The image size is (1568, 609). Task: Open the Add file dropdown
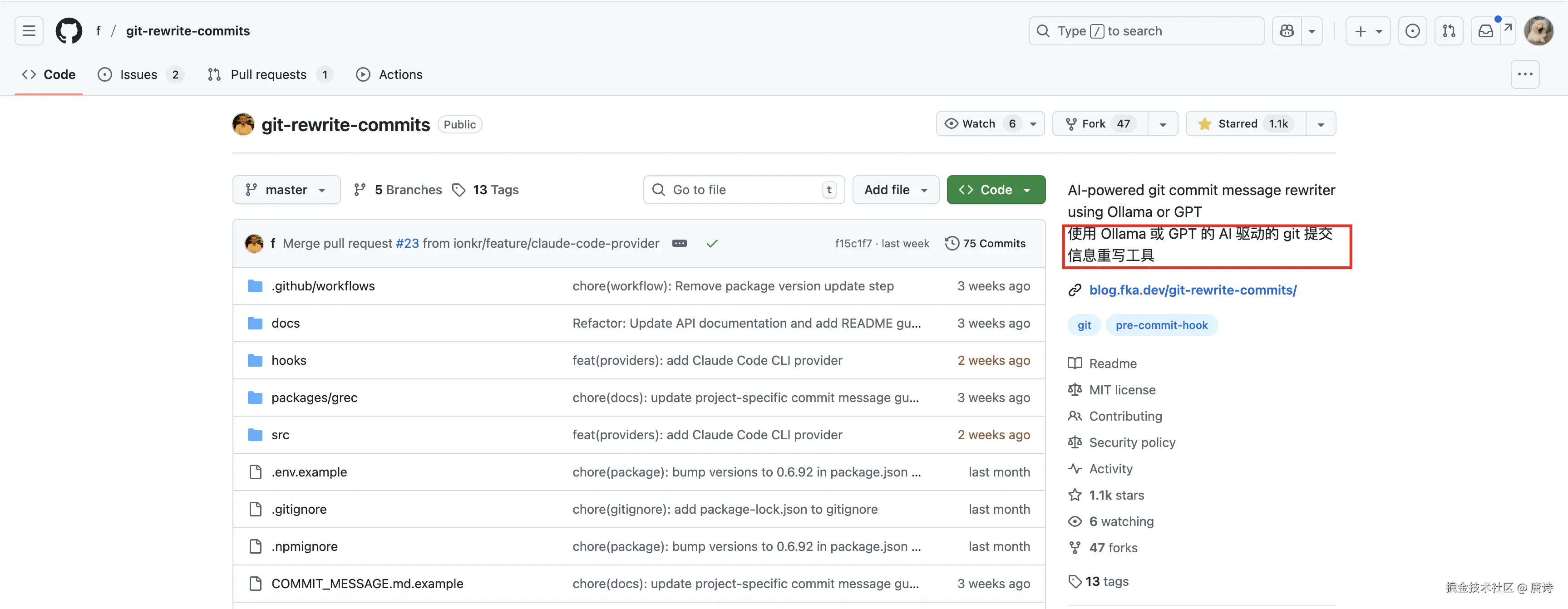(895, 190)
